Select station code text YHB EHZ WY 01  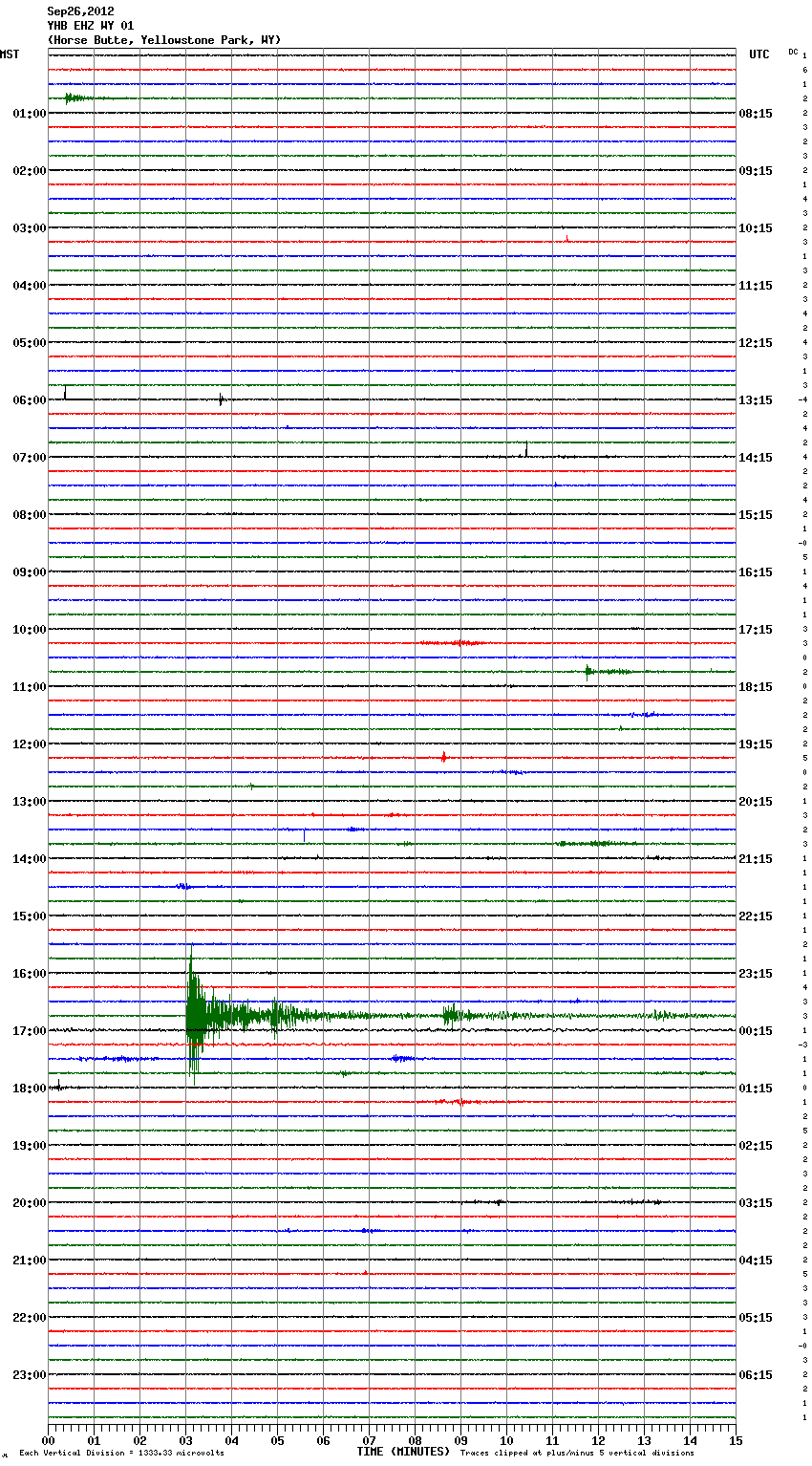[x=90, y=26]
